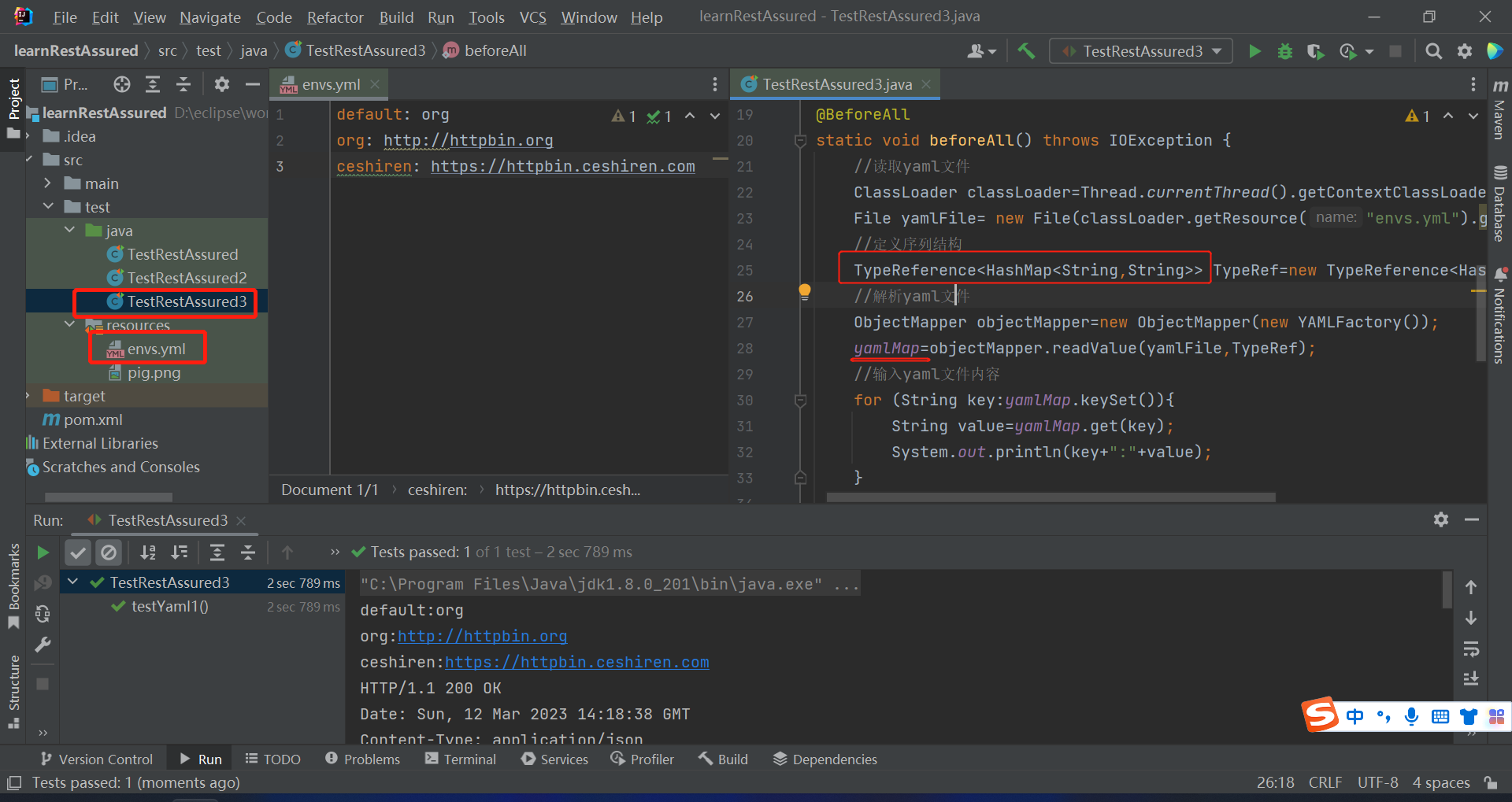
Task: Collapse the java folder in project tree
Action: coord(70,230)
